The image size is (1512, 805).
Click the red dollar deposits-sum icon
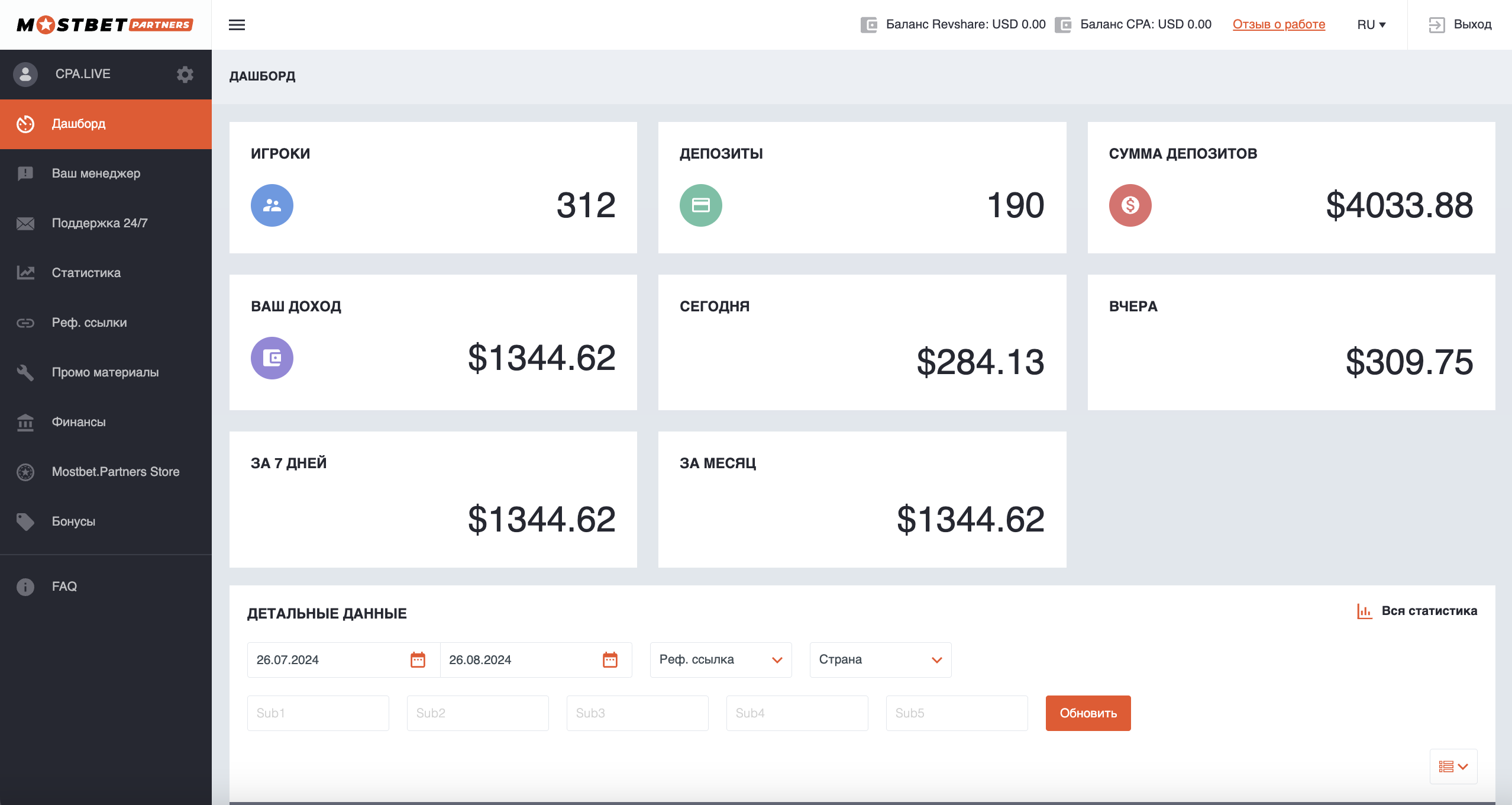pyautogui.click(x=1130, y=205)
